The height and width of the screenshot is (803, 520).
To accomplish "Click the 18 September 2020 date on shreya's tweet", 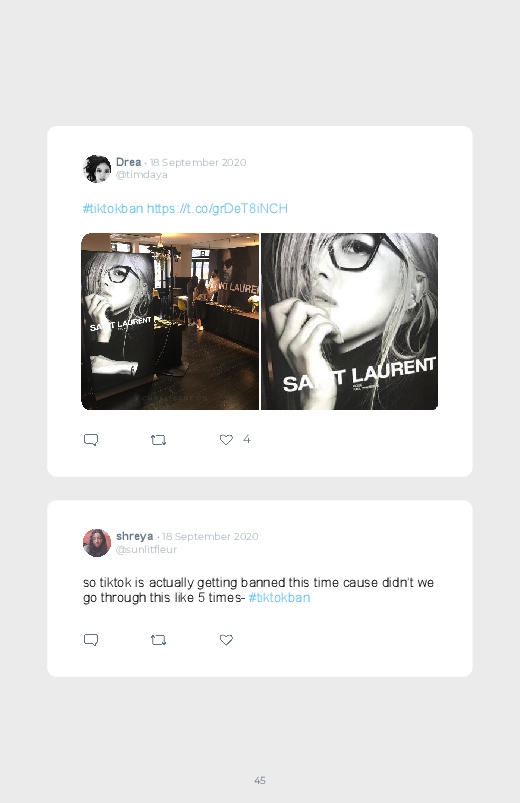I will [x=210, y=536].
